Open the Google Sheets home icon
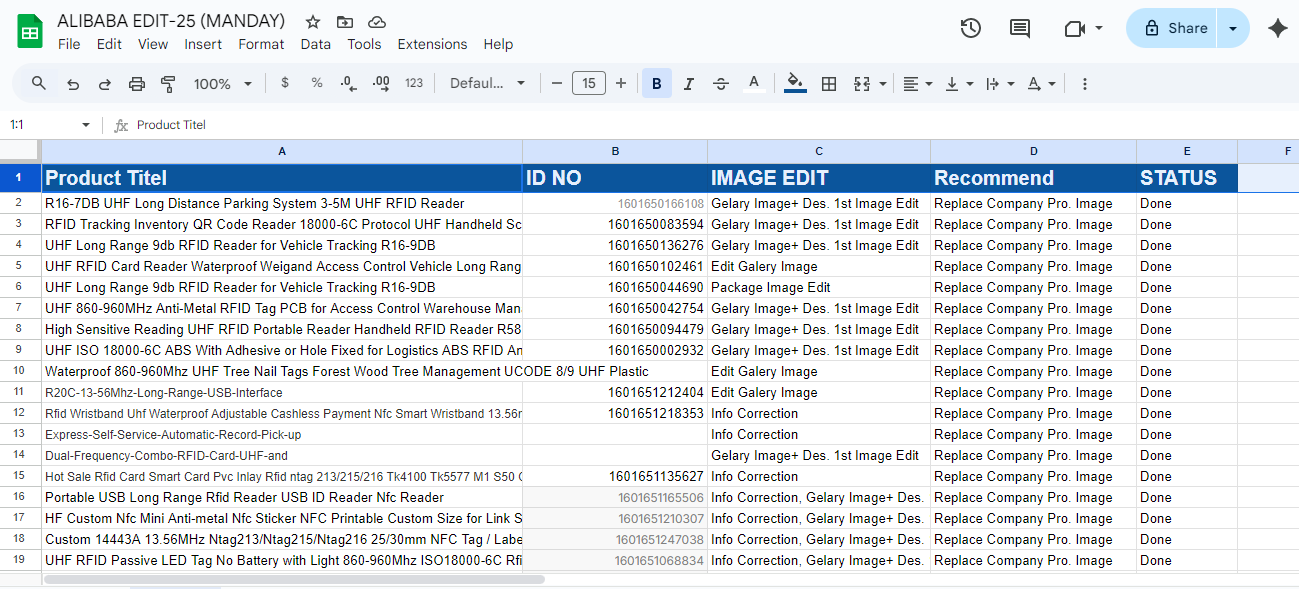This screenshot has width=1299, height=589. (x=30, y=31)
